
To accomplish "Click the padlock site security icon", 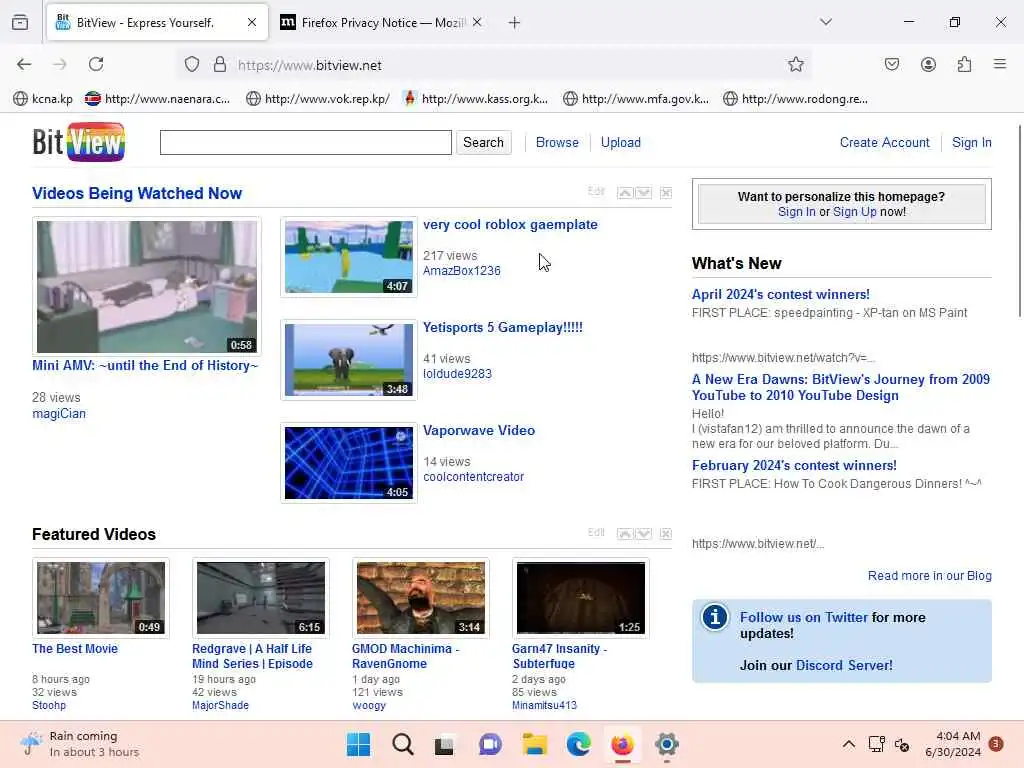I will (x=220, y=64).
